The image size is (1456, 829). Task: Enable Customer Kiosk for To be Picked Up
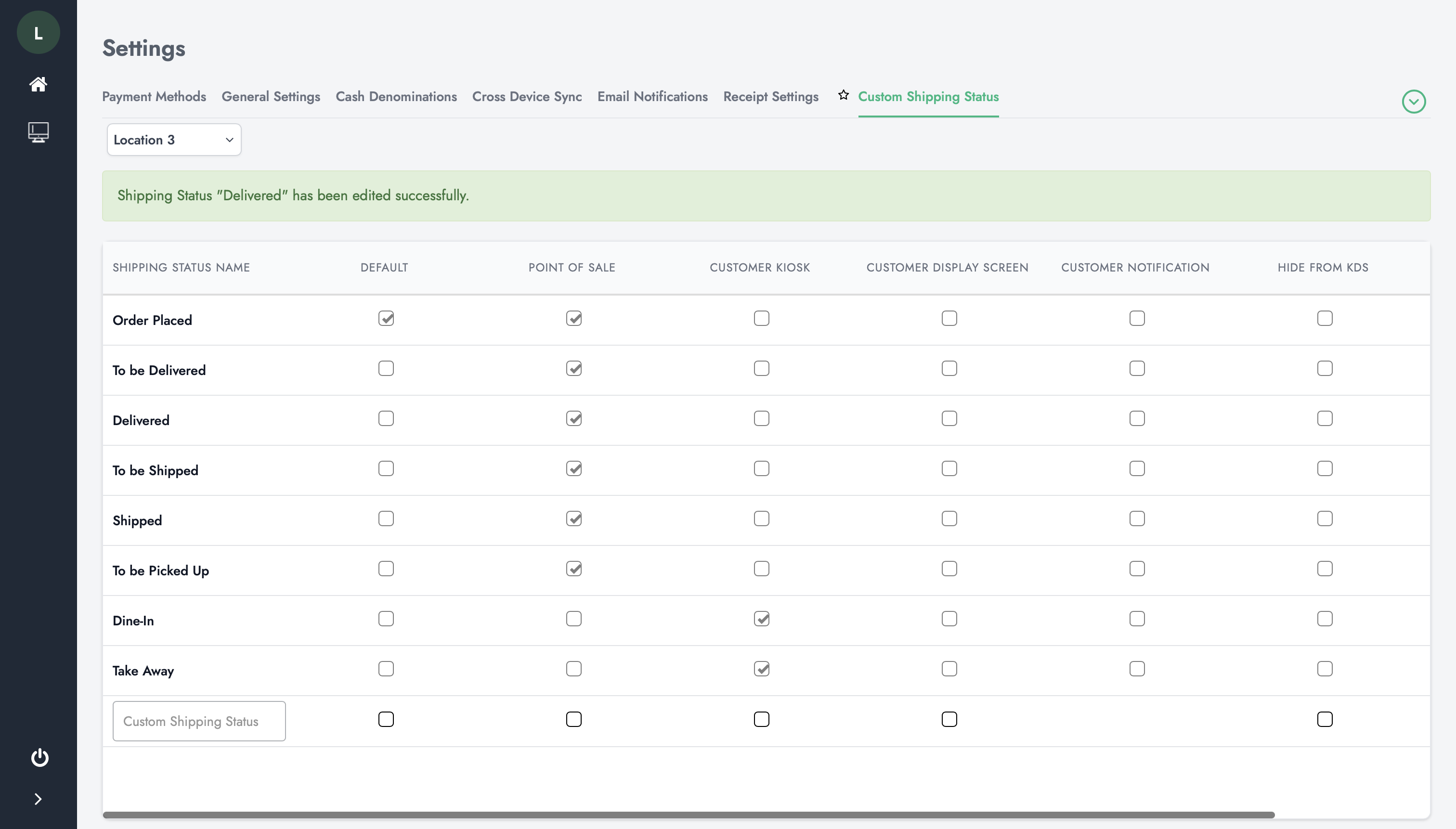pyautogui.click(x=761, y=569)
